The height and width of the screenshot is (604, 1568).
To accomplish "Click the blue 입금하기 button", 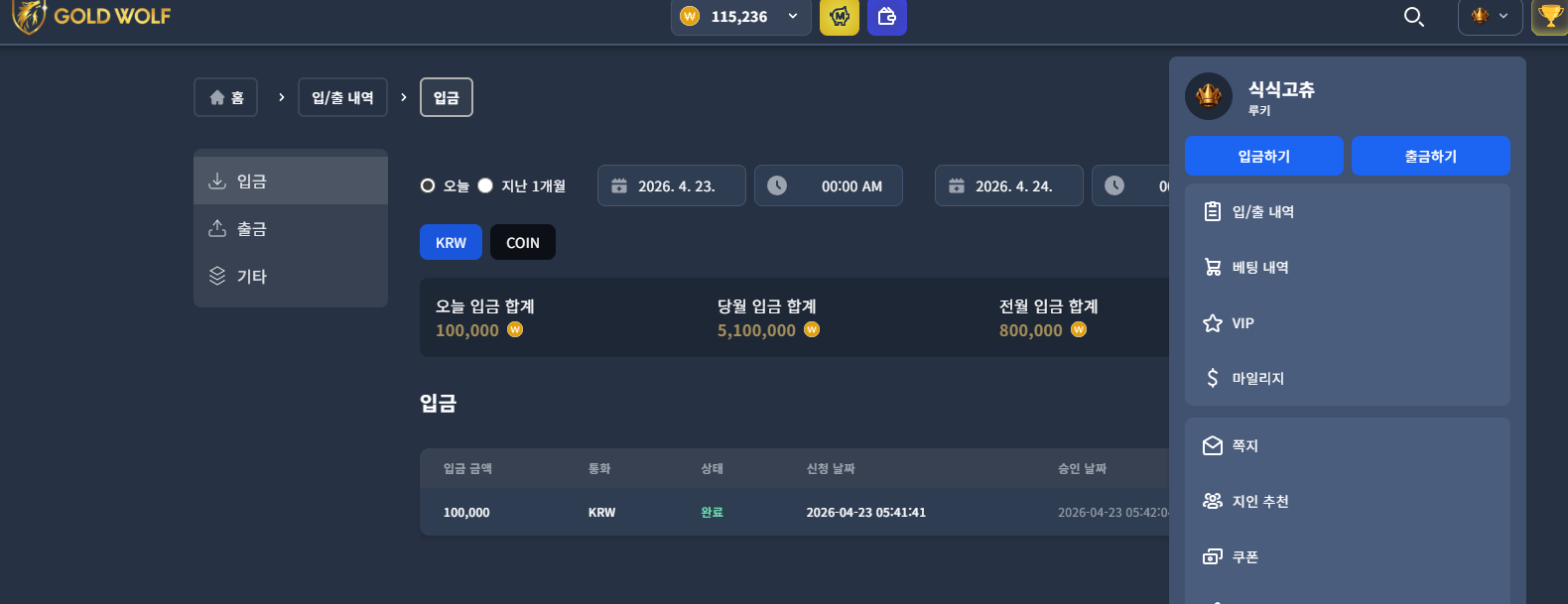I will click(x=1264, y=156).
